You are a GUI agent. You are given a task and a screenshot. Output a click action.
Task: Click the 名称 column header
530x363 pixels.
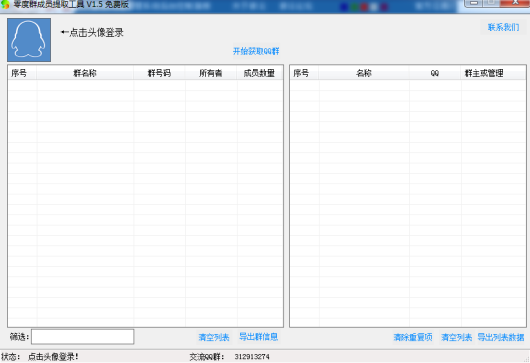click(364, 73)
